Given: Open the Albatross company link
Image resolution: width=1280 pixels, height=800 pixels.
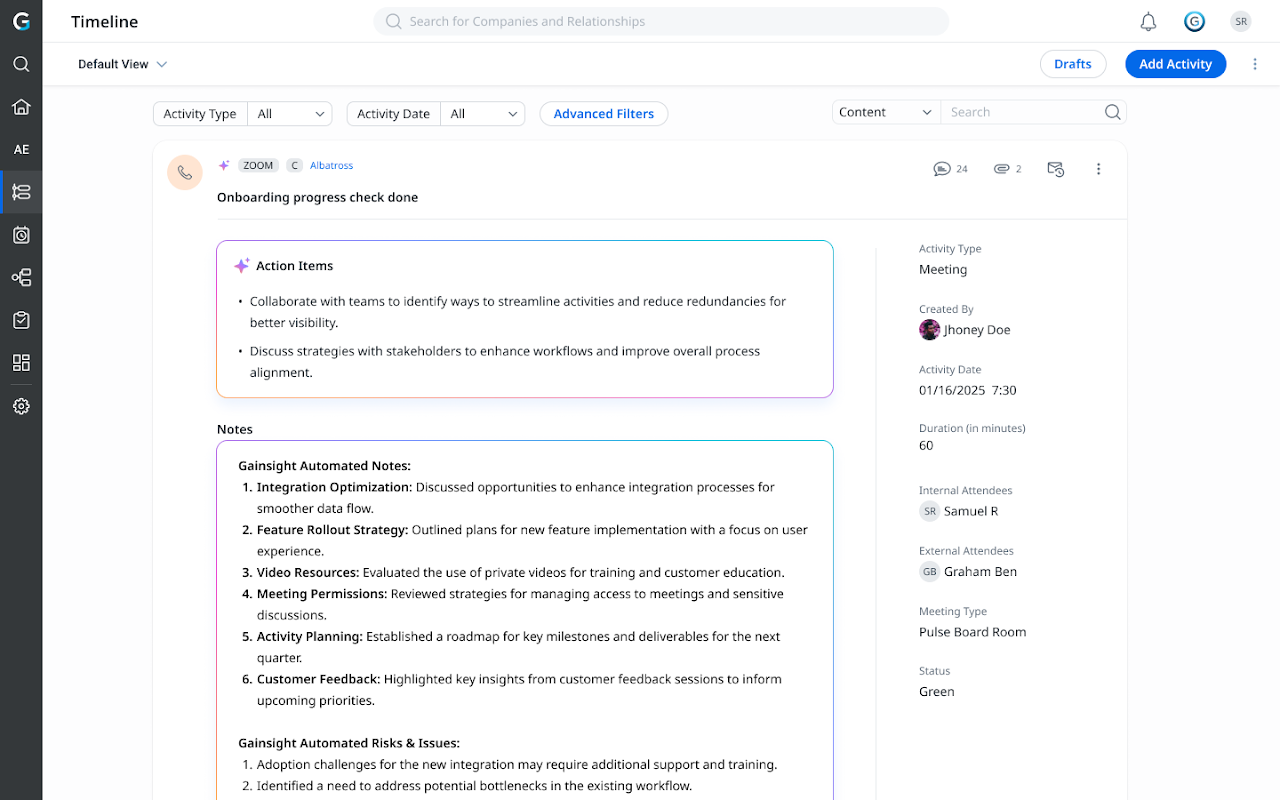Looking at the screenshot, I should tap(331, 166).
